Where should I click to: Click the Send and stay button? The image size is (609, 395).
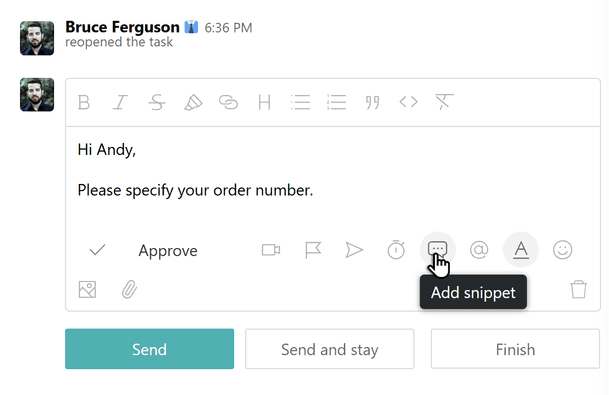(x=330, y=349)
